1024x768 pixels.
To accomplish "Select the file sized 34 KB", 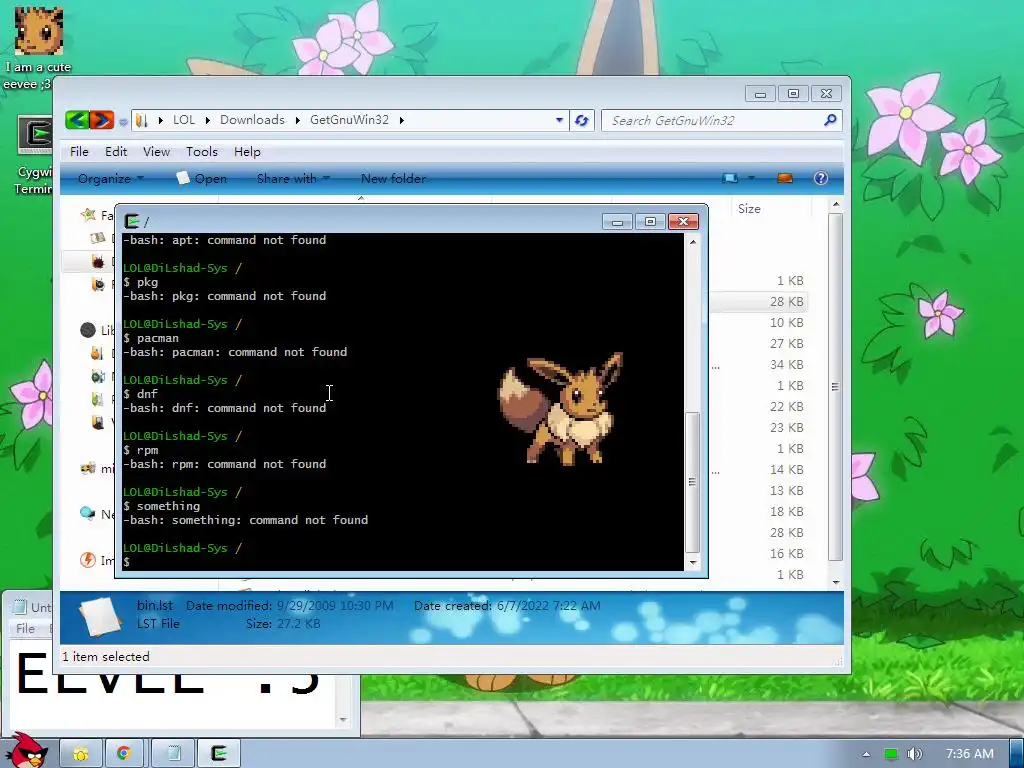I will pos(786,364).
